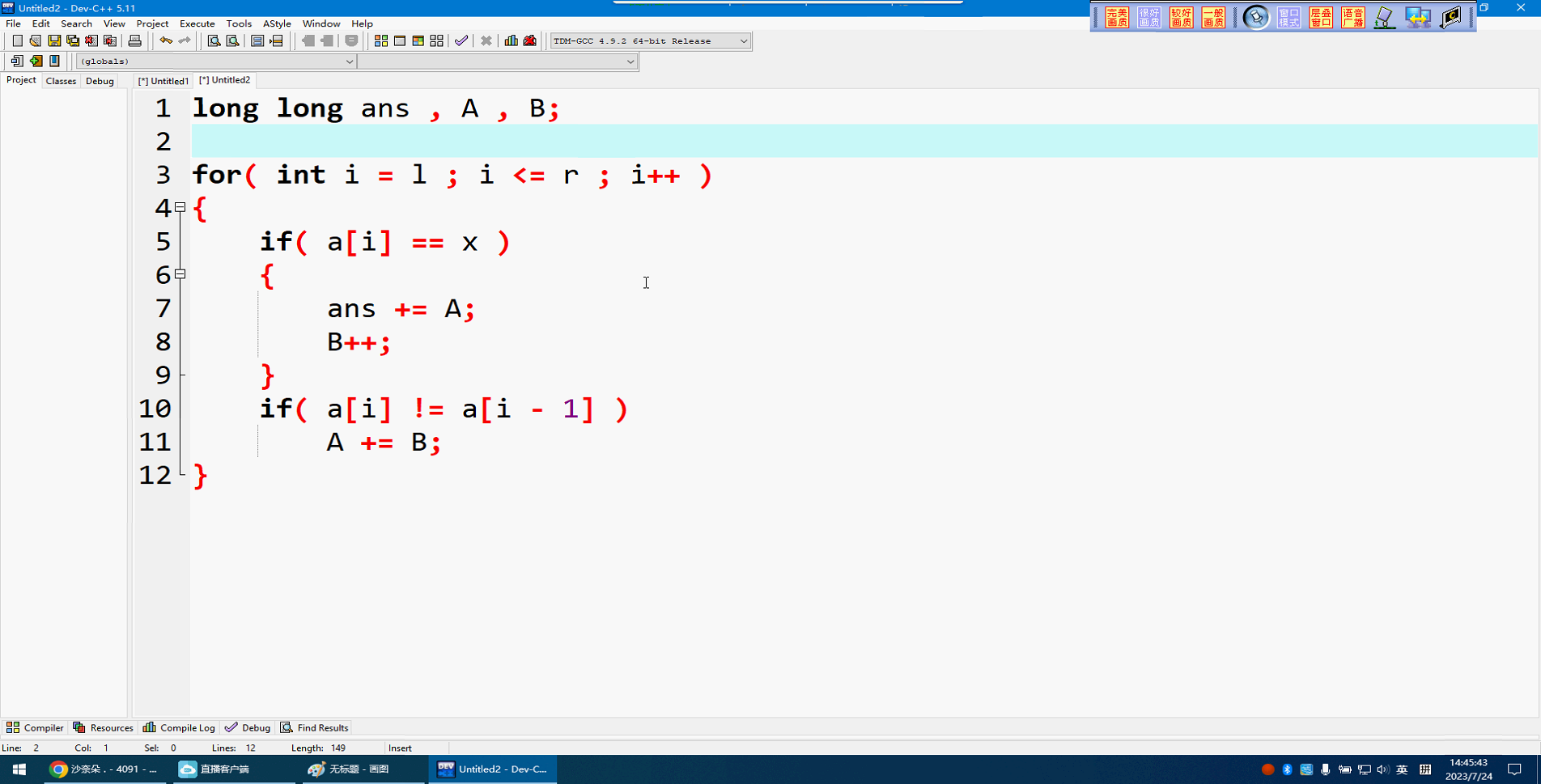1541x784 pixels.
Task: Click the green-arrow icon in the second toolbar row
Action: 36,61
